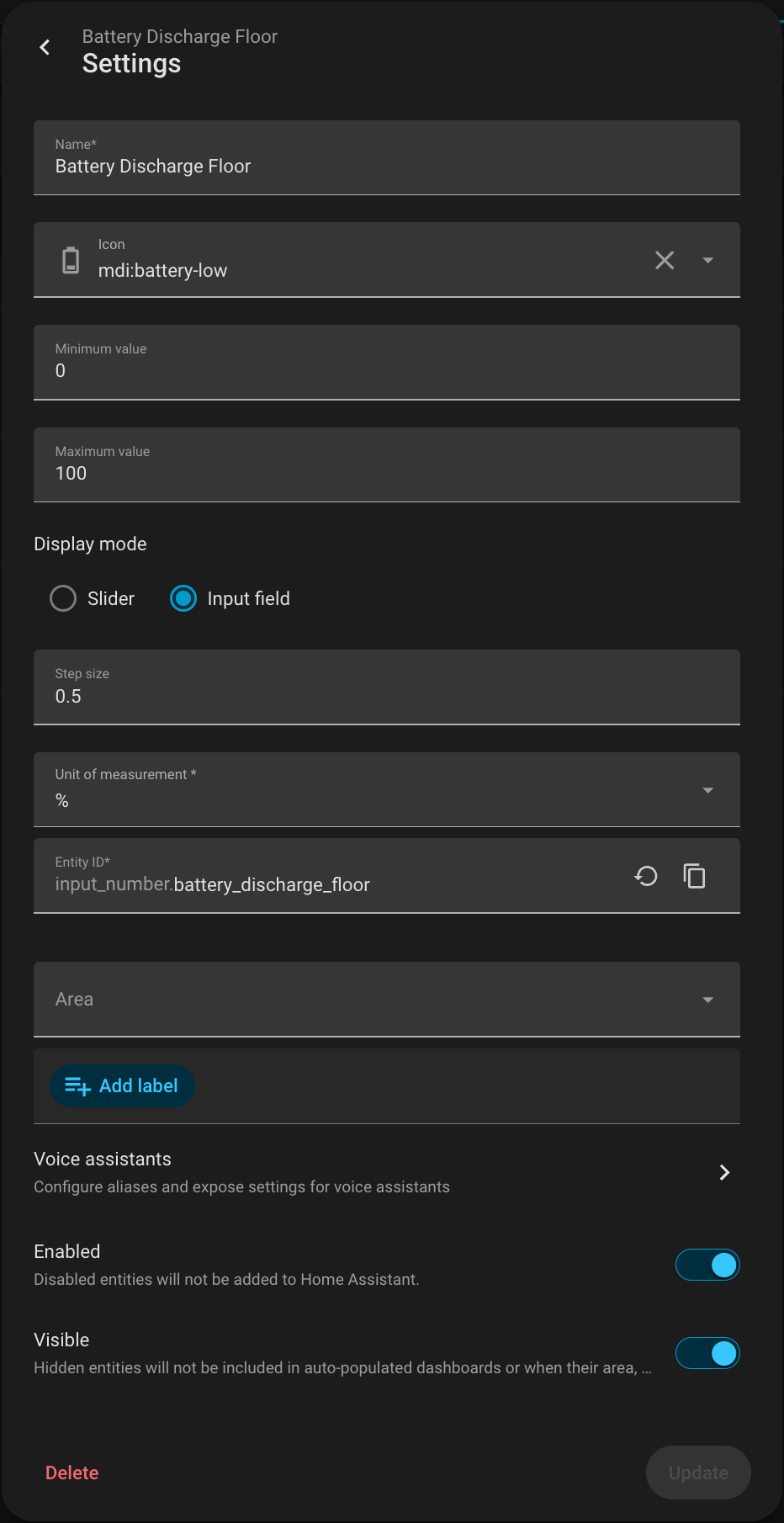Image resolution: width=784 pixels, height=1523 pixels.
Task: Click the 'Hidden entities will not be included' description
Action: tap(343, 1367)
